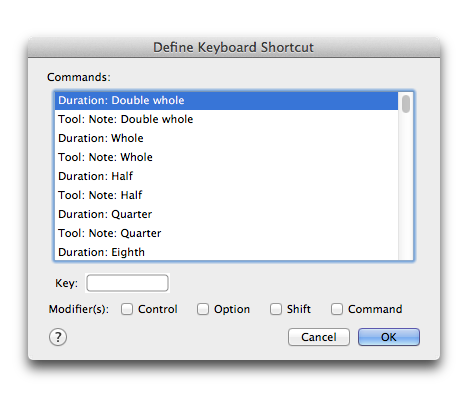Check the Command modifier checkbox
Screen dimensions: 468x396
point(337,309)
